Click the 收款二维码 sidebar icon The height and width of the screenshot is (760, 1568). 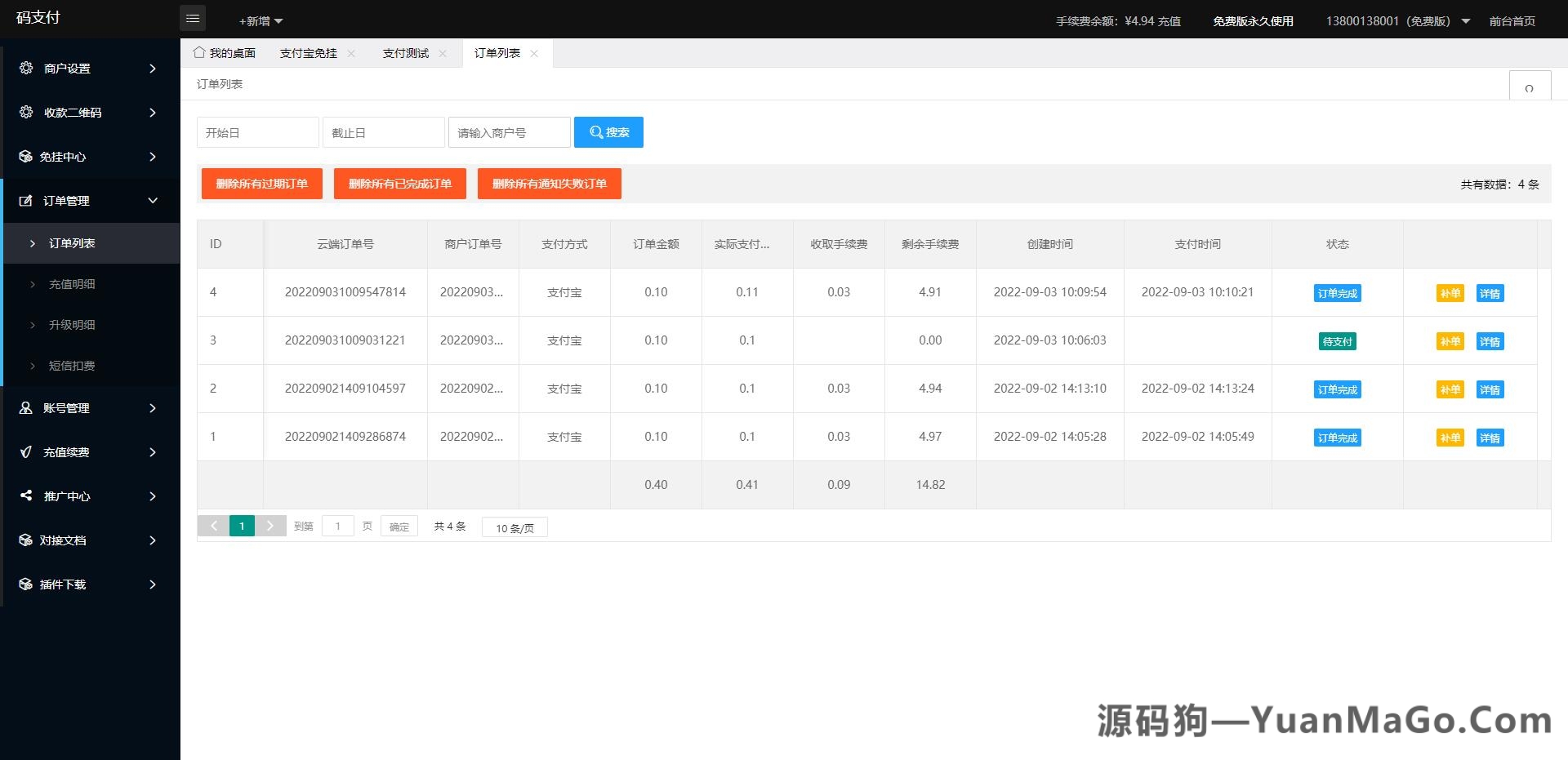pos(25,113)
